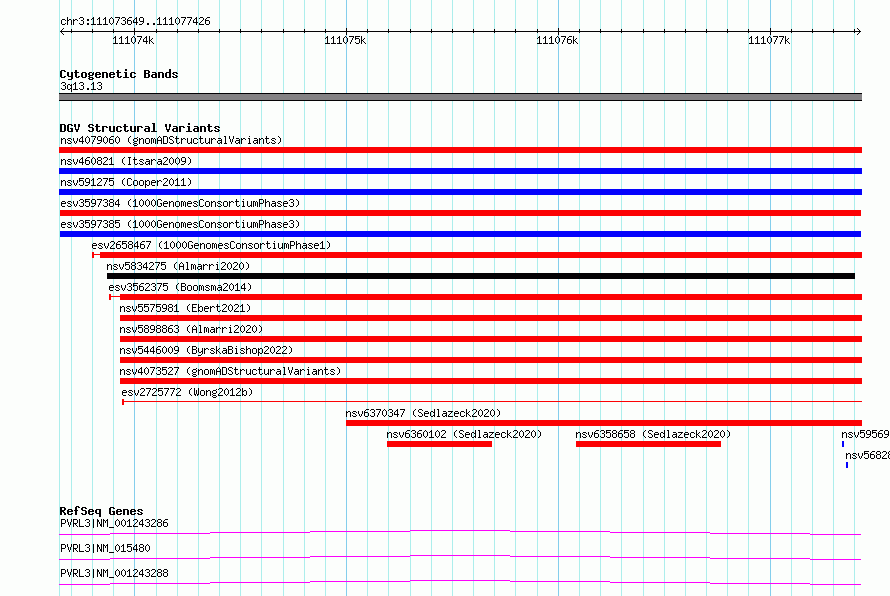890x596 pixels.
Task: Click the 111074k ruler tick label
Action: pyautogui.click(x=133, y=40)
